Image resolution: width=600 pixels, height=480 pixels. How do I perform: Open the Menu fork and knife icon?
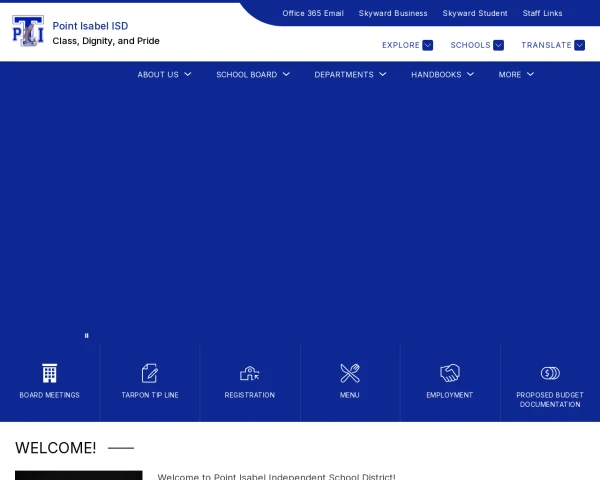pyautogui.click(x=350, y=373)
